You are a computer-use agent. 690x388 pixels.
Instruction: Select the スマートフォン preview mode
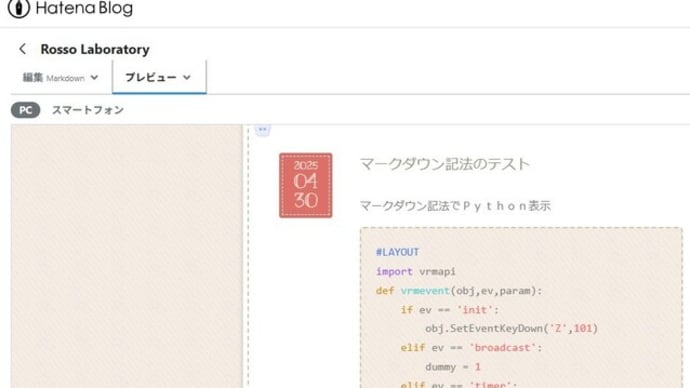[88, 110]
